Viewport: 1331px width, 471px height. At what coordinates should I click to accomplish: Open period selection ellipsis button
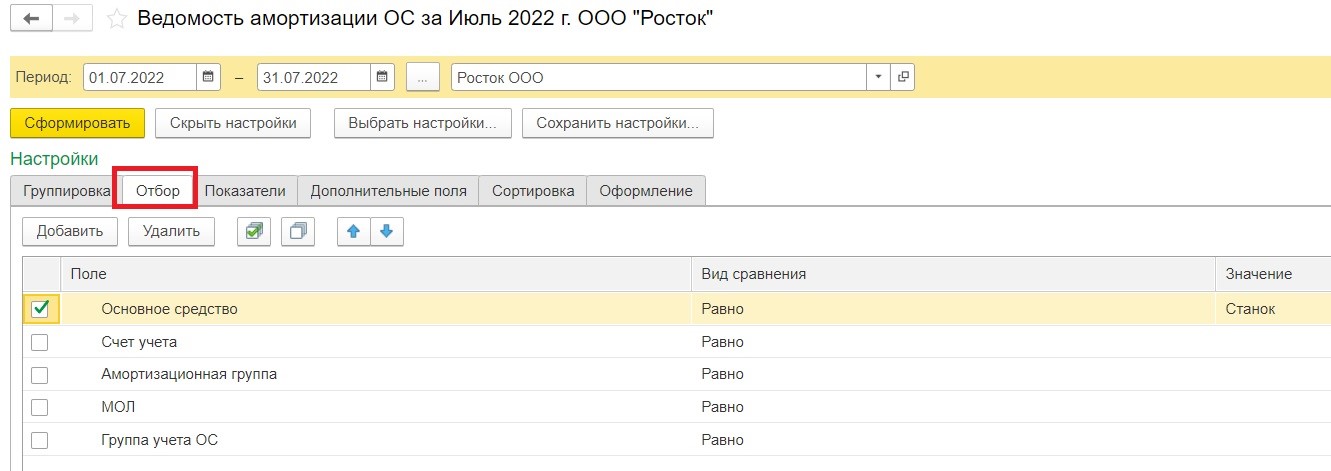pos(423,77)
